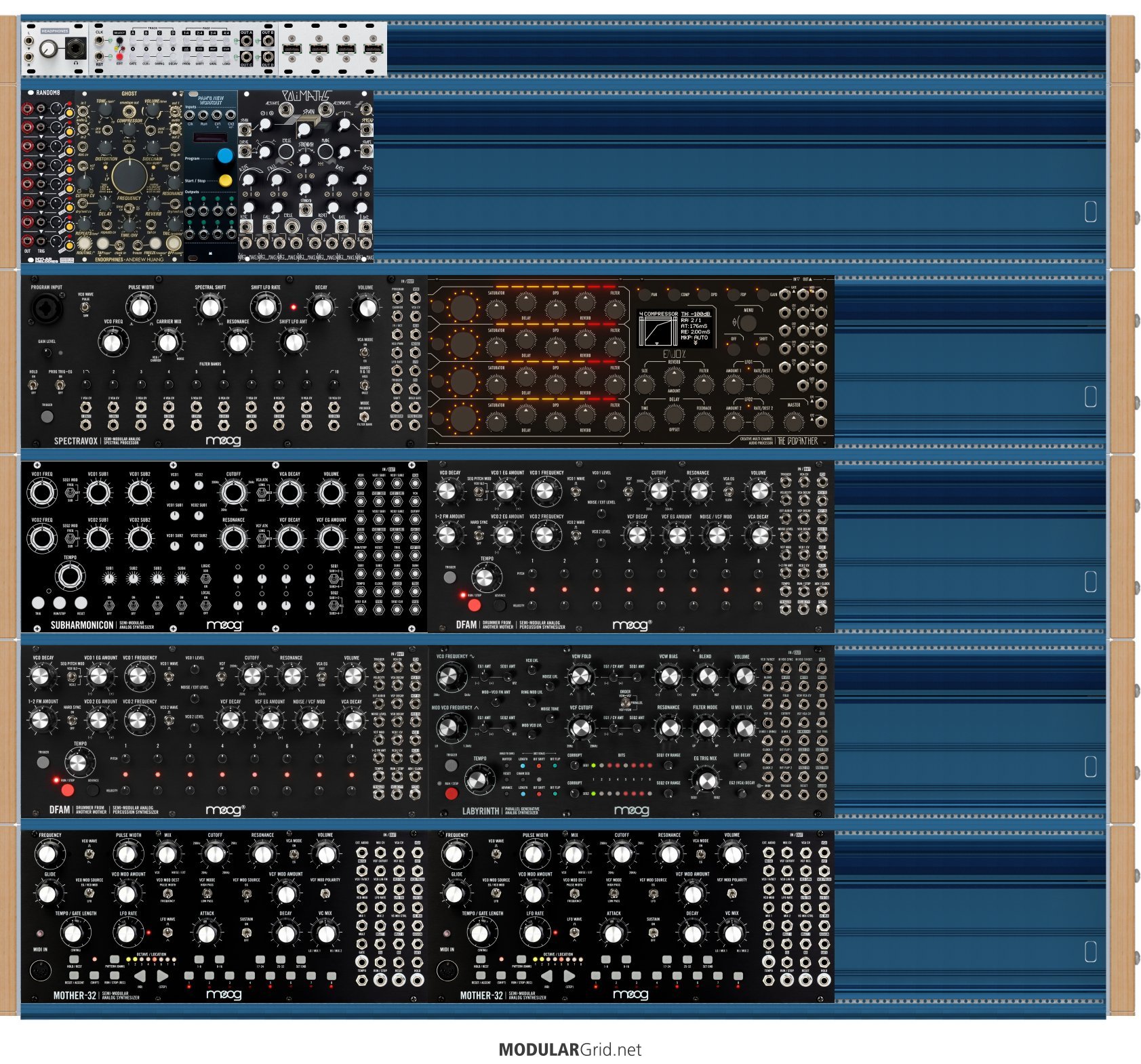1141x1064 pixels.
Task: Click the PAN button on The Godfather module
Action: [644, 295]
